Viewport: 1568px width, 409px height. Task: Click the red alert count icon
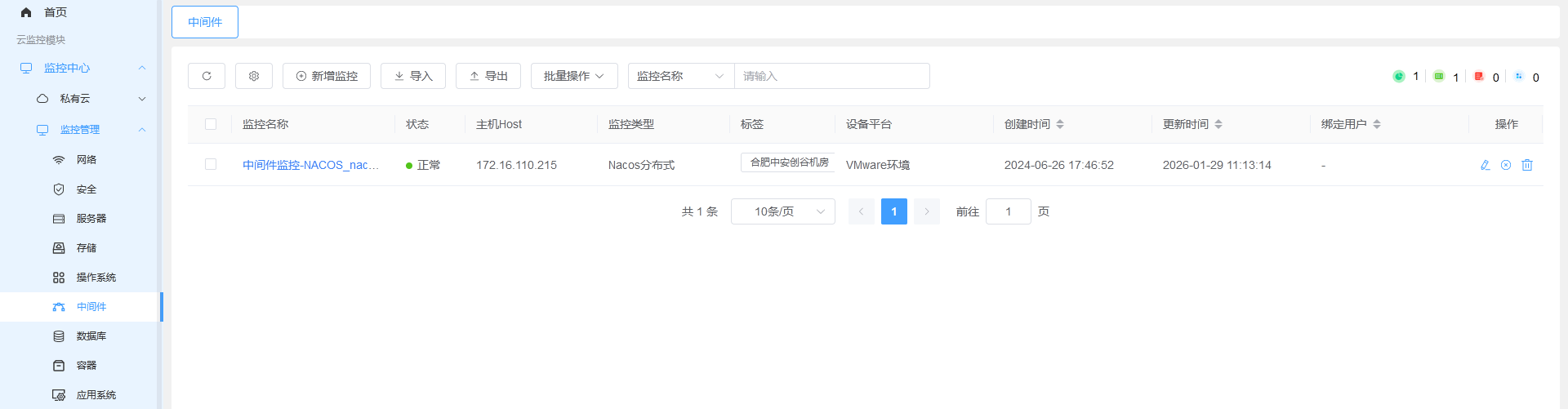point(1479,76)
